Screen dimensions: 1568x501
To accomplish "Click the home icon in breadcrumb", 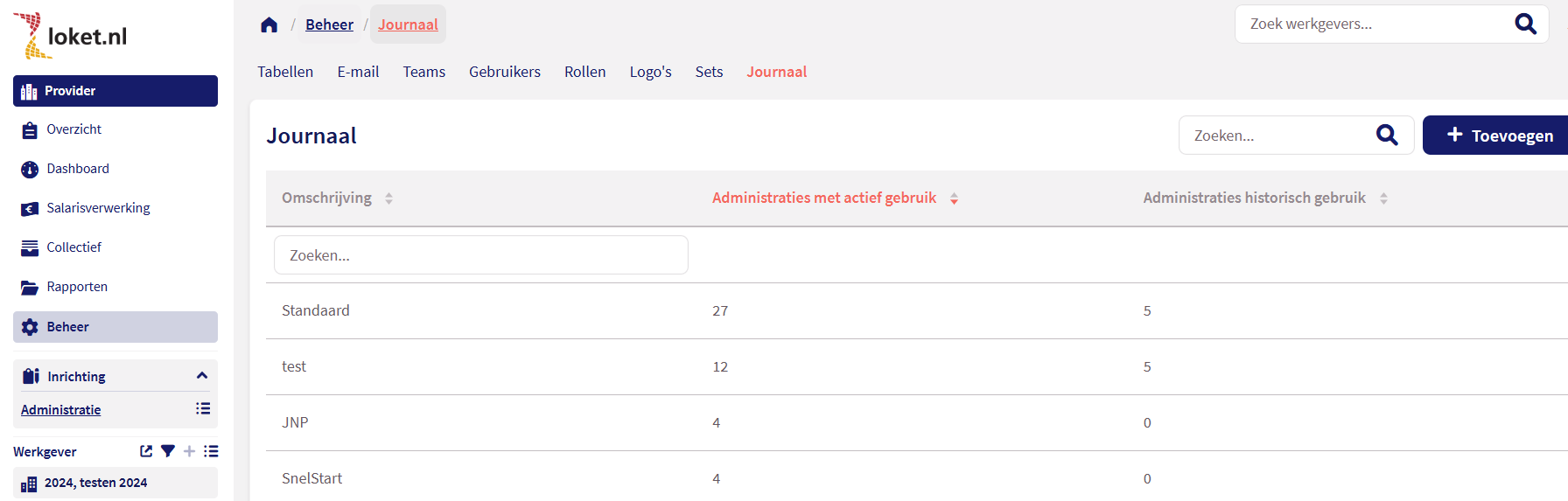I will click(269, 24).
